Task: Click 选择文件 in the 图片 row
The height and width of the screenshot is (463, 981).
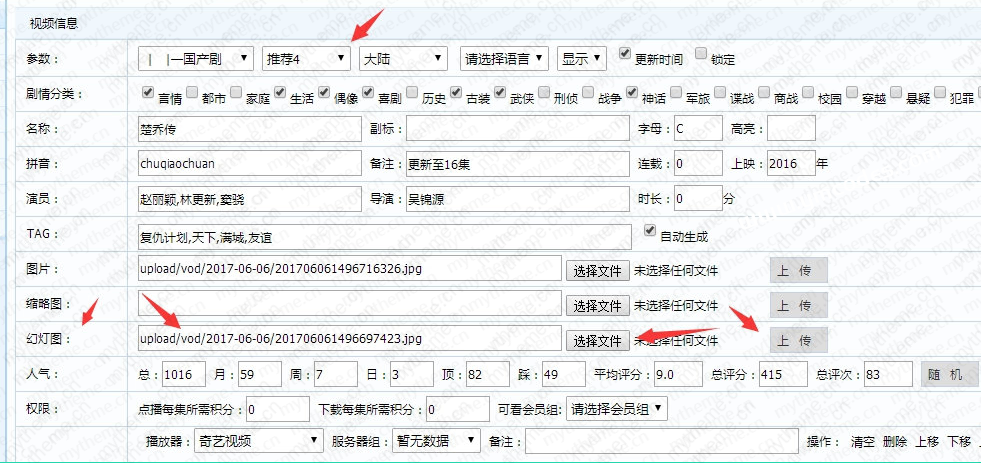Action: [598, 270]
